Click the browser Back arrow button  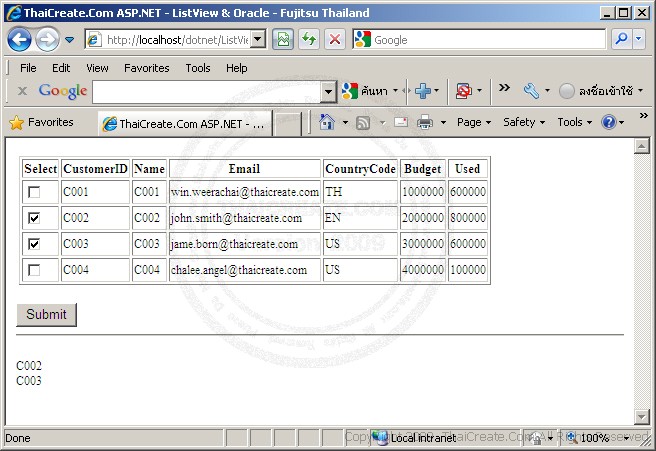(19, 40)
